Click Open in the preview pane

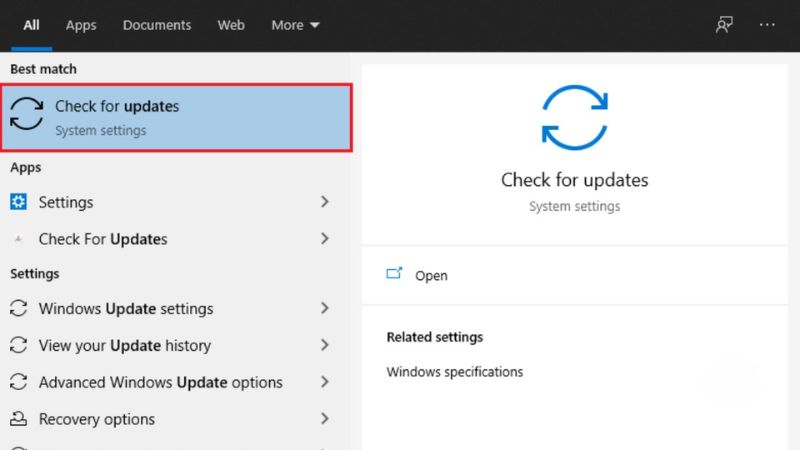(x=431, y=276)
